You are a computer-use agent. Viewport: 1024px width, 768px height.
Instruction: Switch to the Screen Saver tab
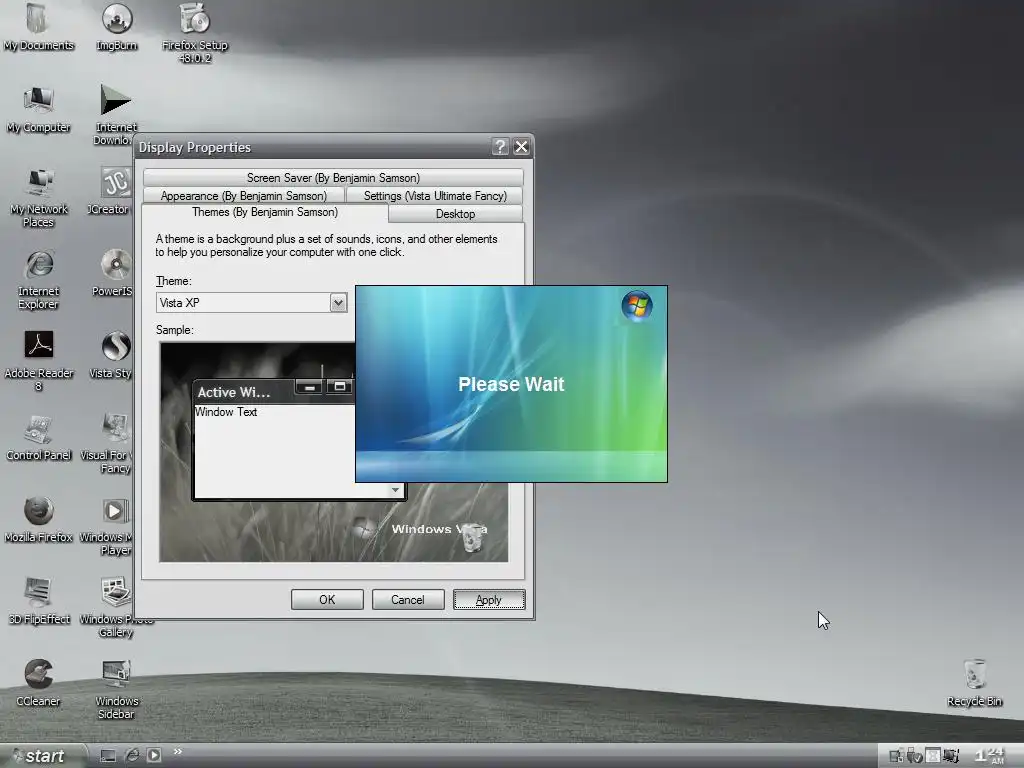pyautogui.click(x=333, y=178)
